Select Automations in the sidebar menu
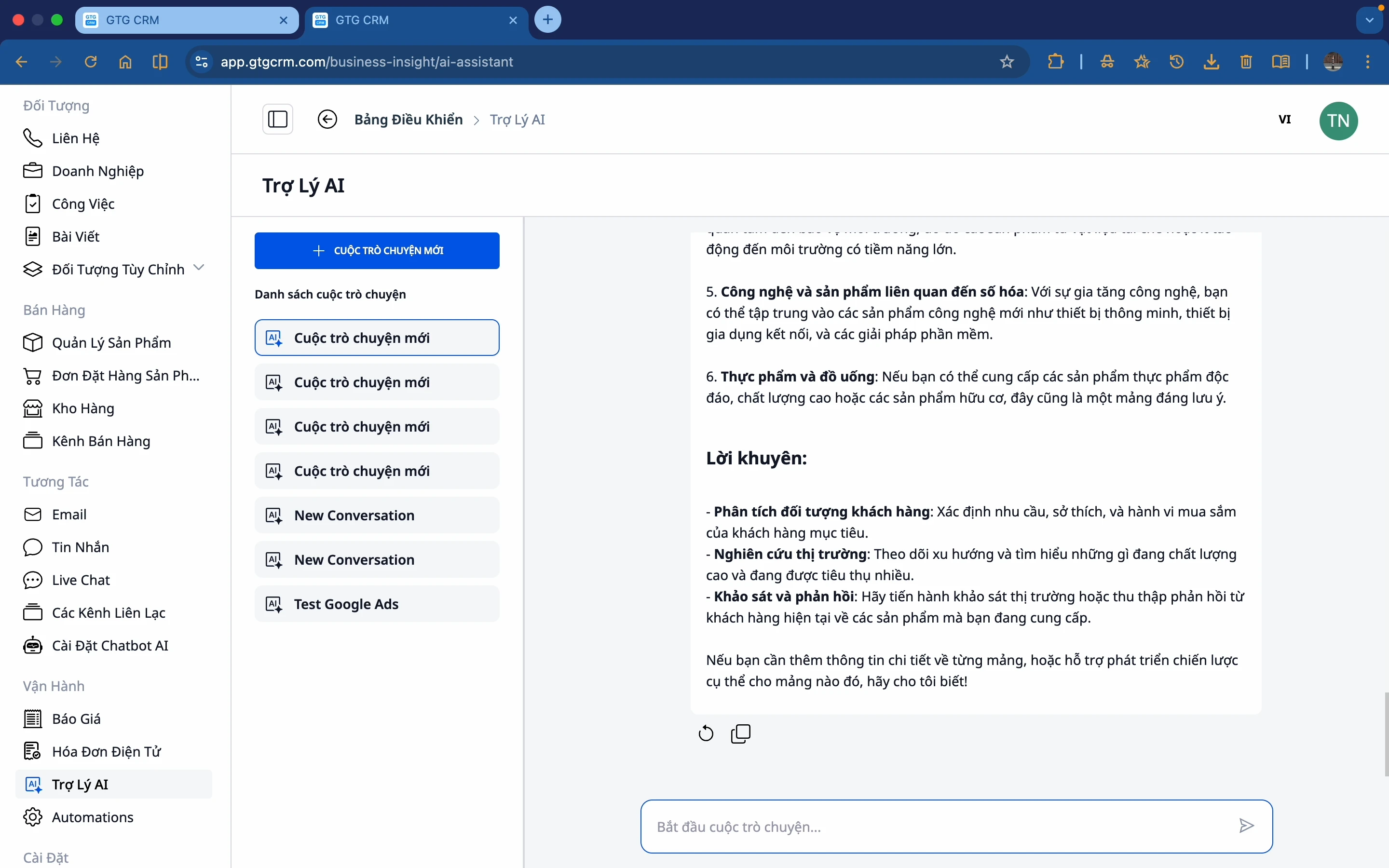Viewport: 1389px width, 868px height. (93, 817)
